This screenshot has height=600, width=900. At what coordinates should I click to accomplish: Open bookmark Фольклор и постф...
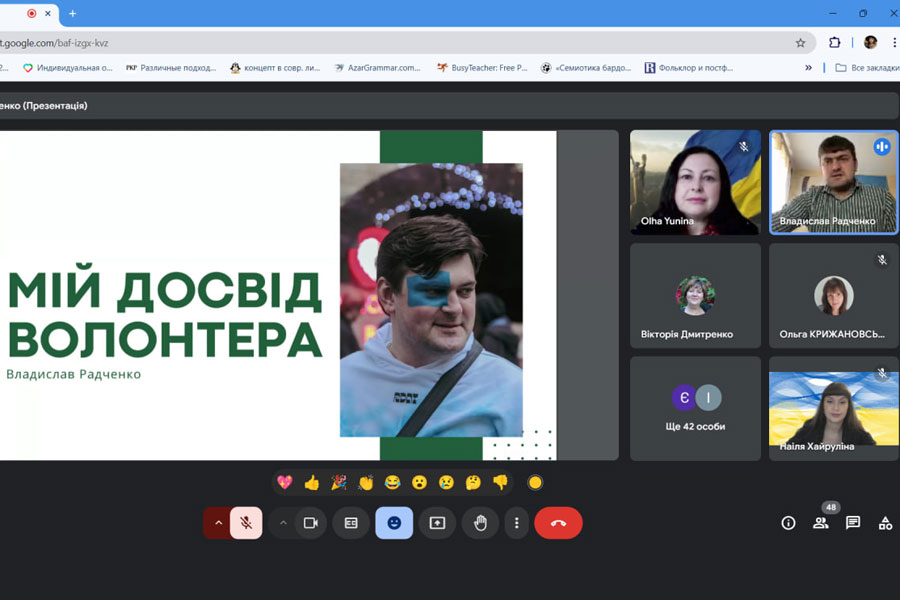tap(689, 68)
